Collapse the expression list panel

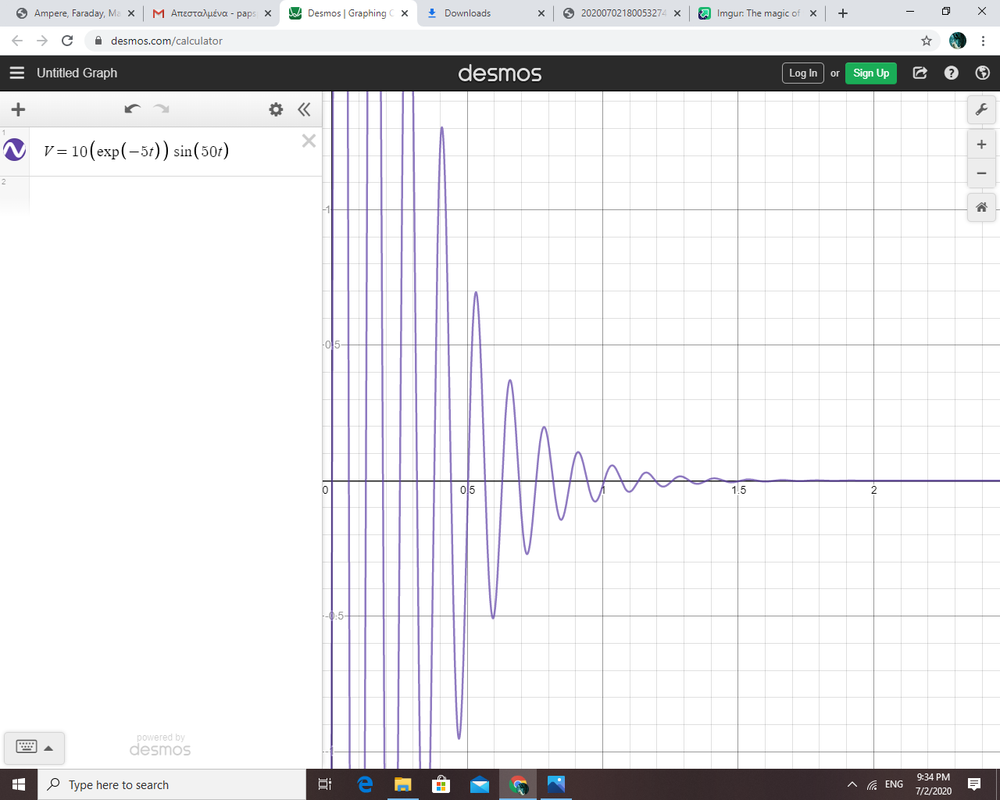pyautogui.click(x=304, y=110)
